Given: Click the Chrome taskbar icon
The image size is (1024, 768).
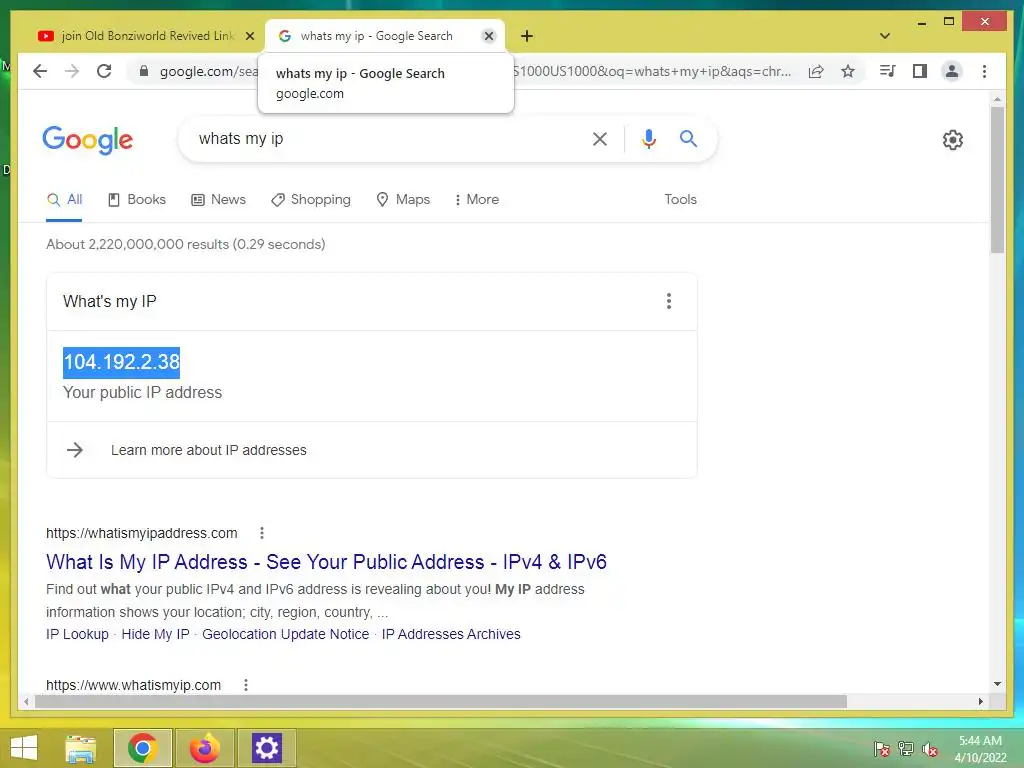Looking at the screenshot, I should coord(142,748).
